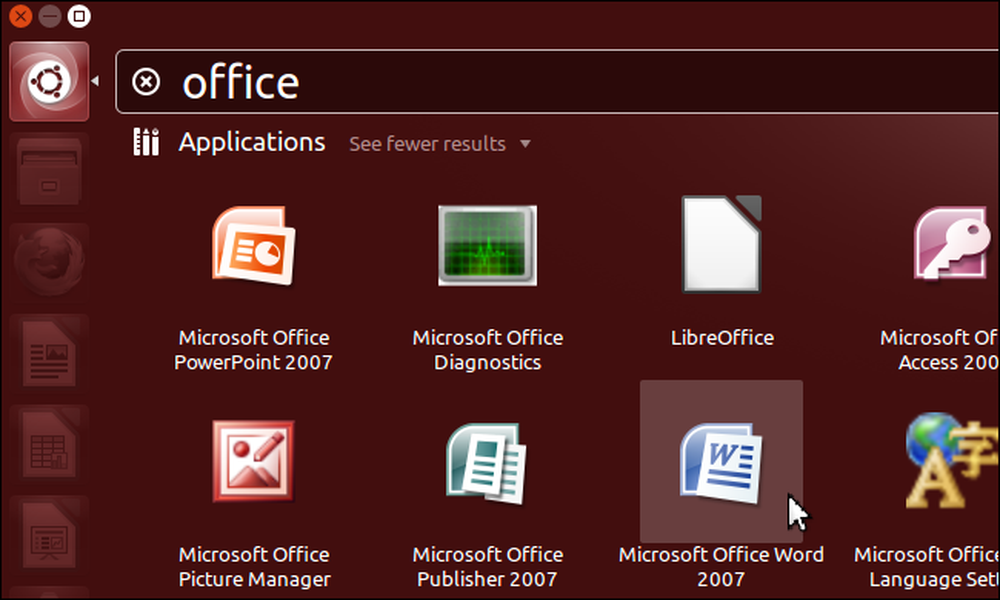The image size is (1000, 600).
Task: Click the office search text field
Action: (x=557, y=82)
